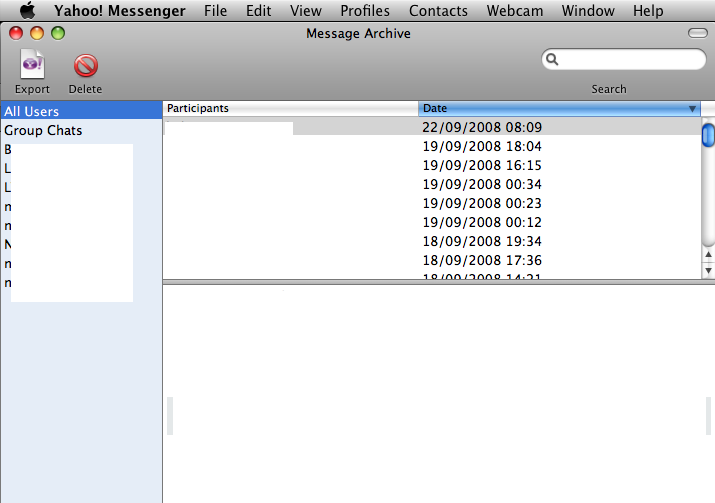
Task: Click the Apple menu icon
Action: click(27, 11)
